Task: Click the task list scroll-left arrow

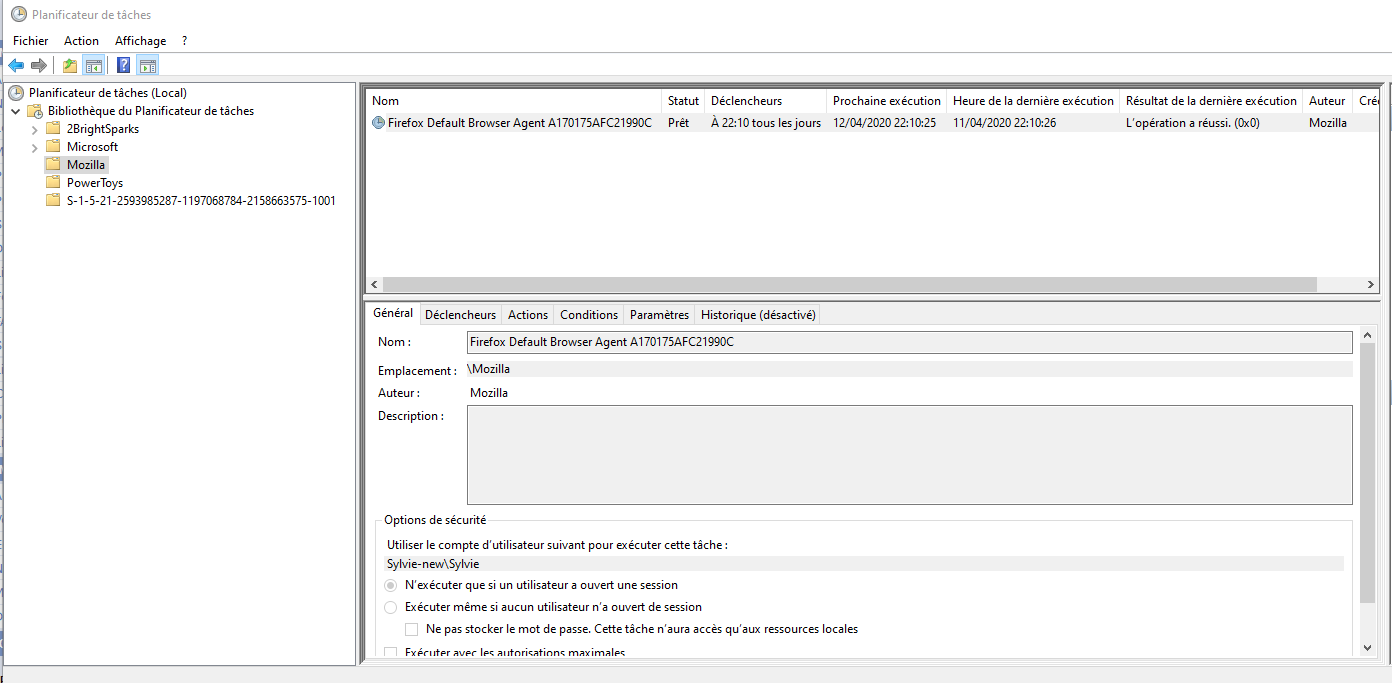Action: coord(375,285)
